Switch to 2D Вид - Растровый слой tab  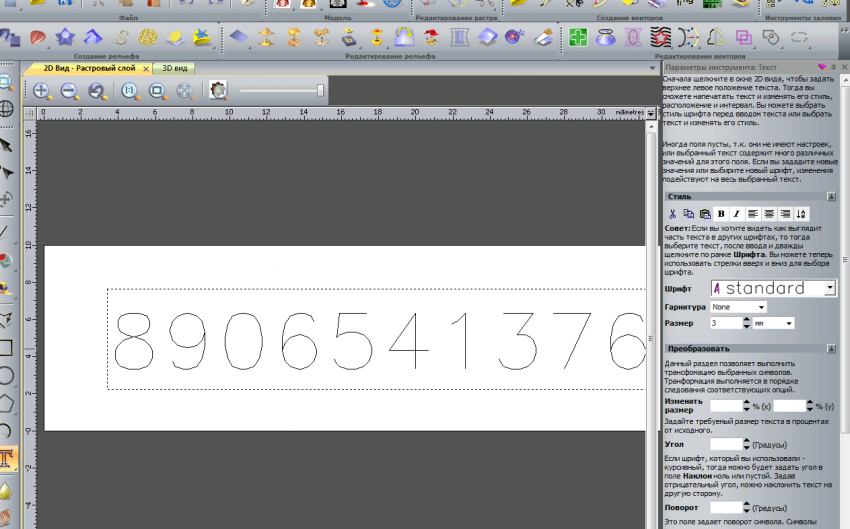89,68
